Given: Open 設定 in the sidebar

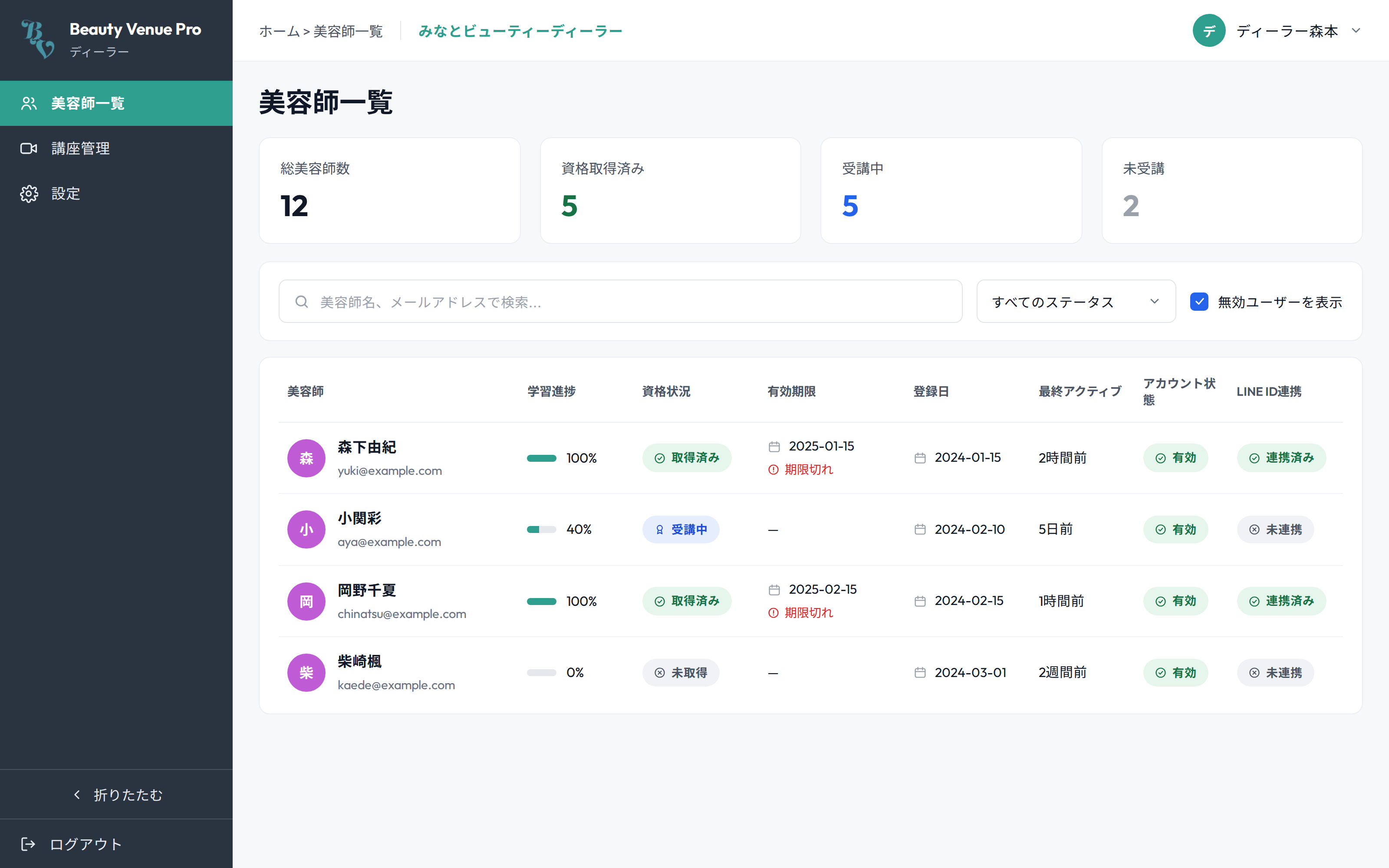Looking at the screenshot, I should coord(116,194).
